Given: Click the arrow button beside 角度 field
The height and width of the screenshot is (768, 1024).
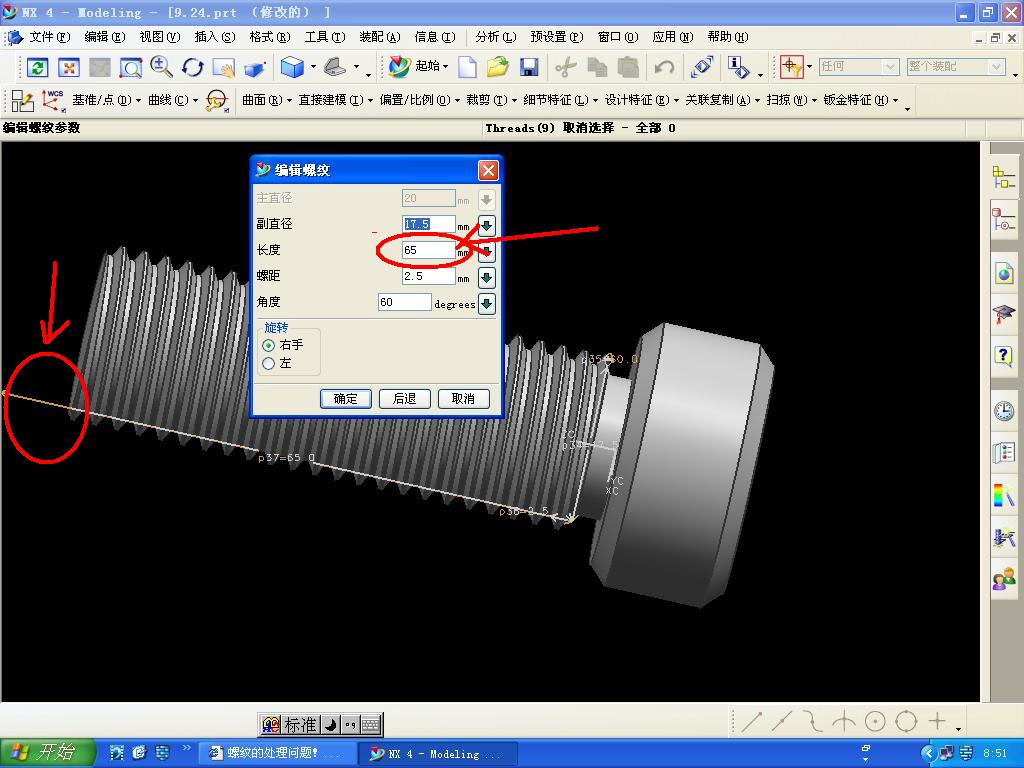Looking at the screenshot, I should 487,304.
